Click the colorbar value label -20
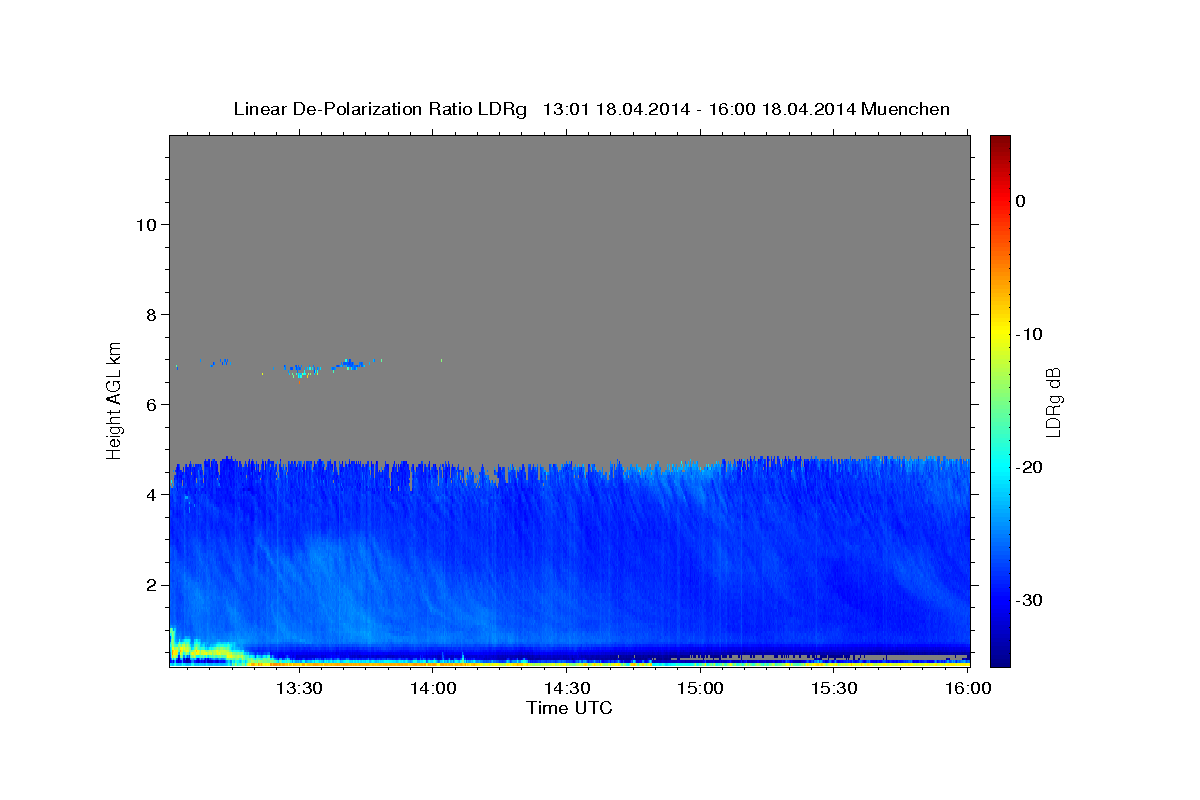1200x800 pixels. click(x=1029, y=467)
